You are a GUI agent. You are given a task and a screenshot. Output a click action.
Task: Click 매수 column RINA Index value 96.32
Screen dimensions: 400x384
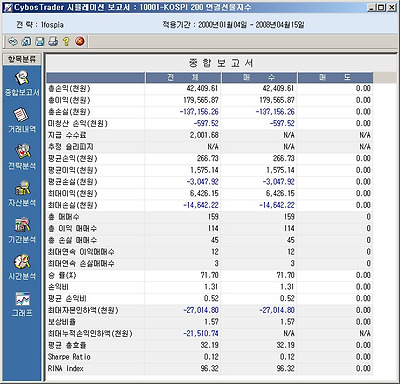(x=286, y=369)
